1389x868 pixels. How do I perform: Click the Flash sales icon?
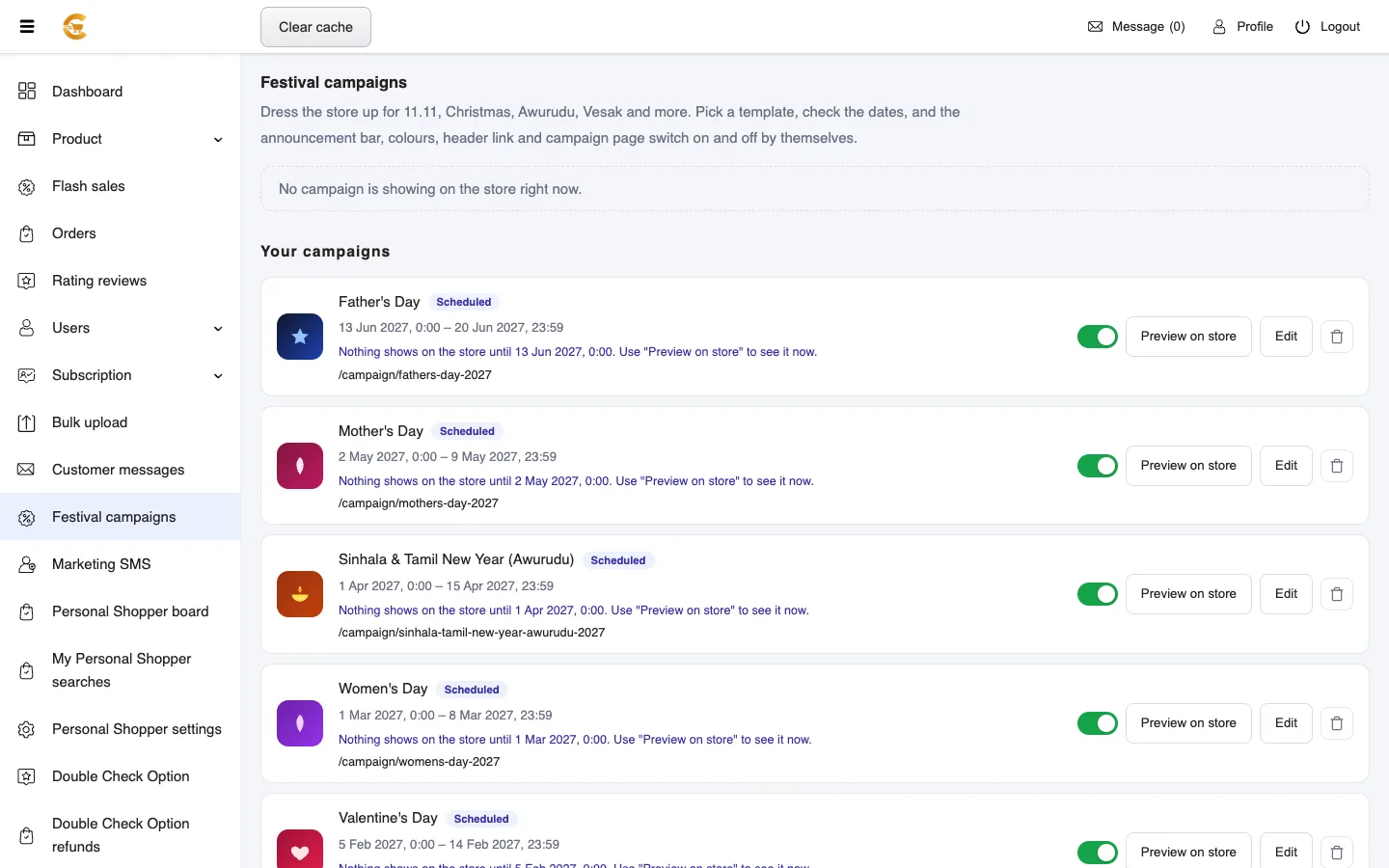point(27,186)
